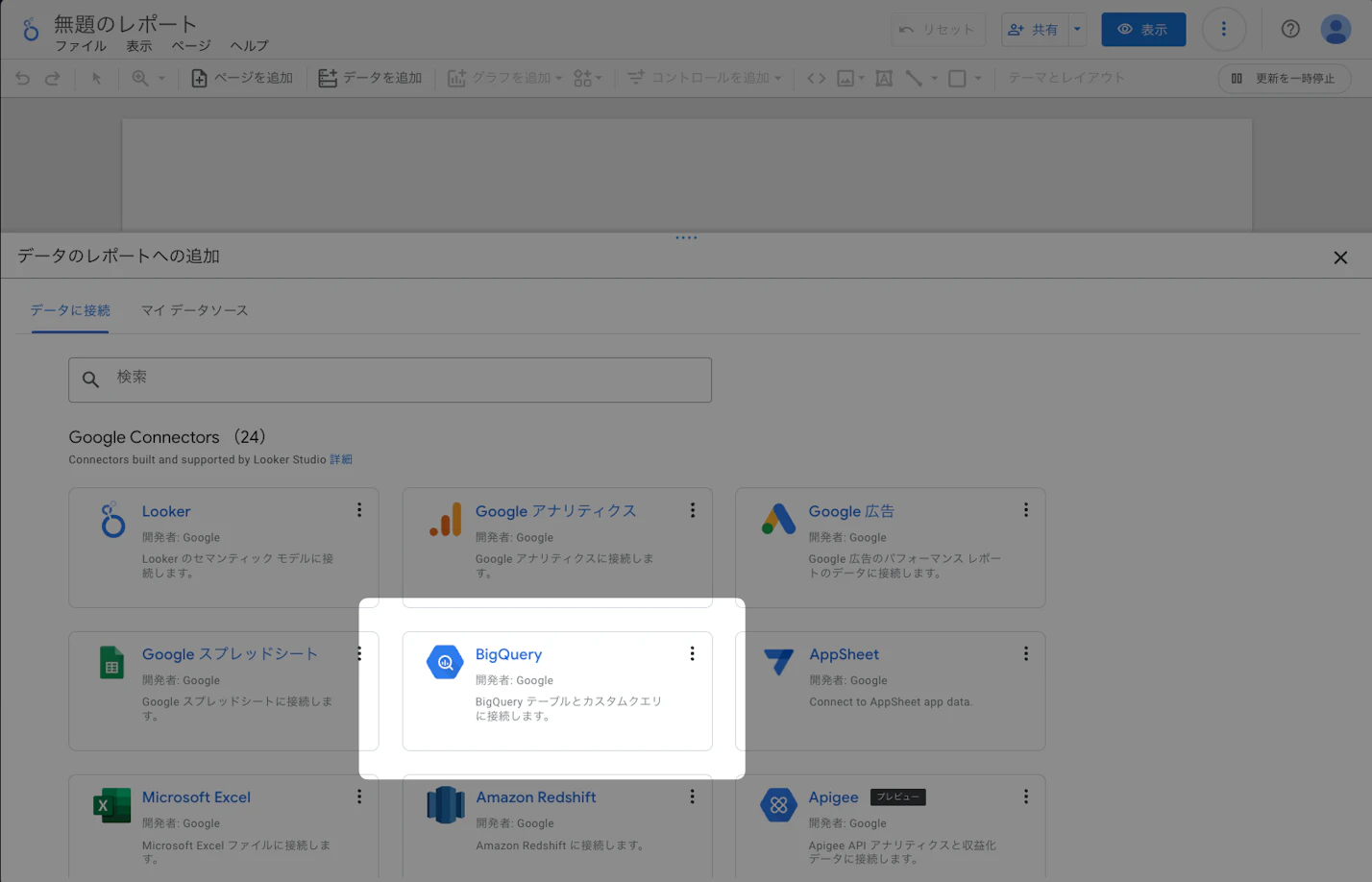The image size is (1372, 882).
Task: Follow the 詳細 link under Google Connectors
Action: [x=341, y=459]
